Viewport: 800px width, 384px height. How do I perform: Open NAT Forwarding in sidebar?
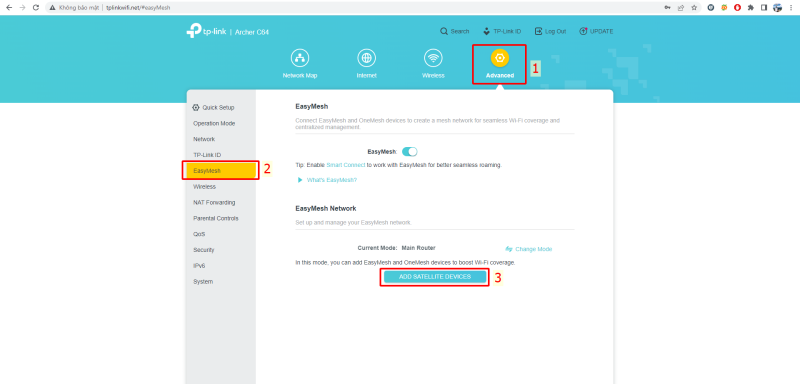pyautogui.click(x=214, y=202)
